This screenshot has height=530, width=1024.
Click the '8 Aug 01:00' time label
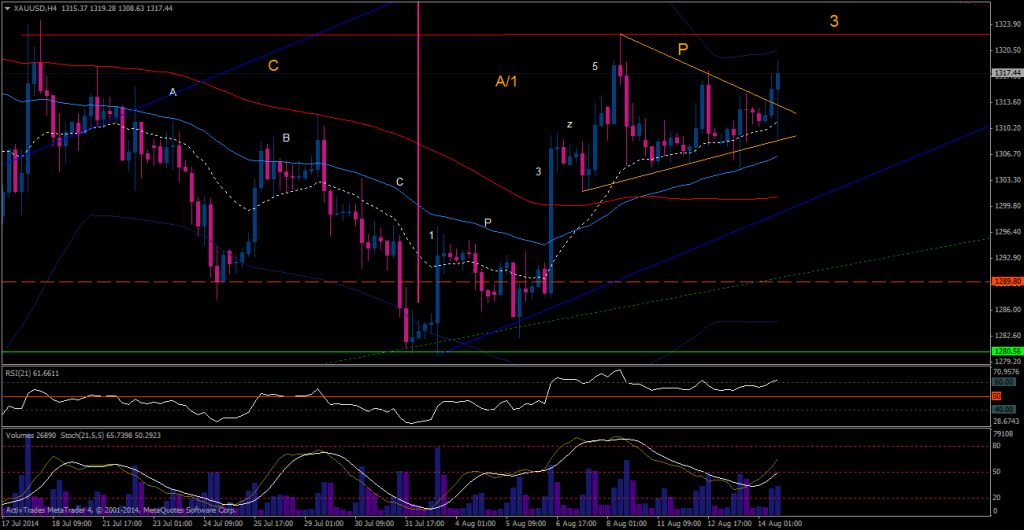tap(627, 524)
